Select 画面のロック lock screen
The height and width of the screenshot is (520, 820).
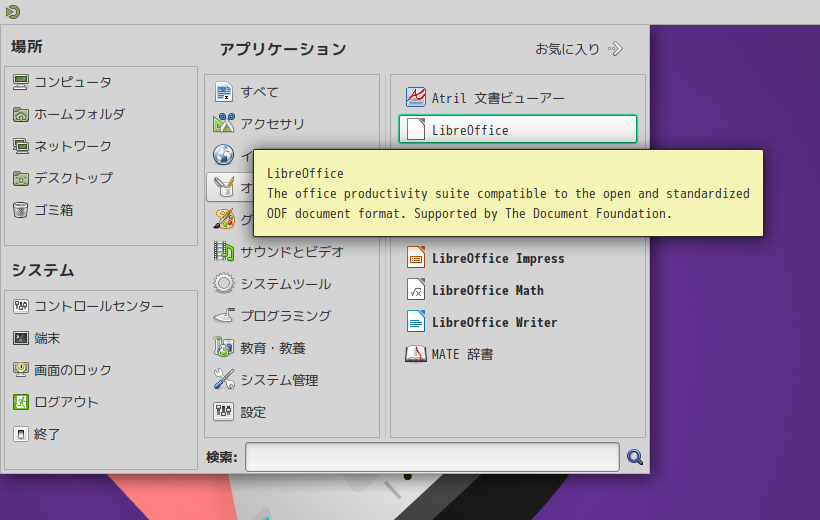[x=62, y=370]
